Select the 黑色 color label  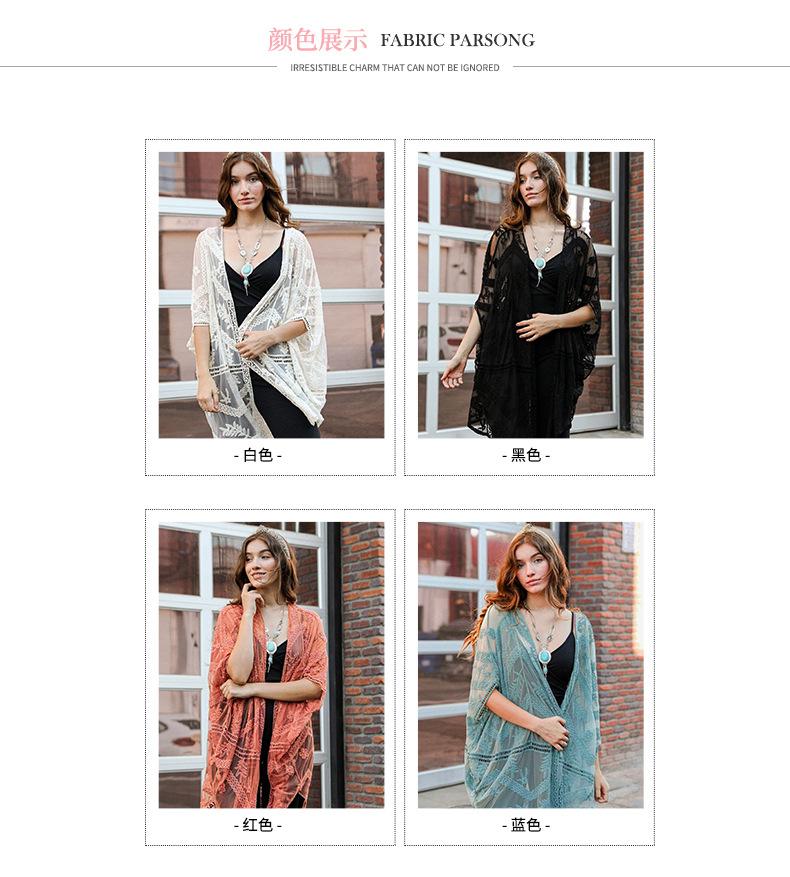(526, 455)
